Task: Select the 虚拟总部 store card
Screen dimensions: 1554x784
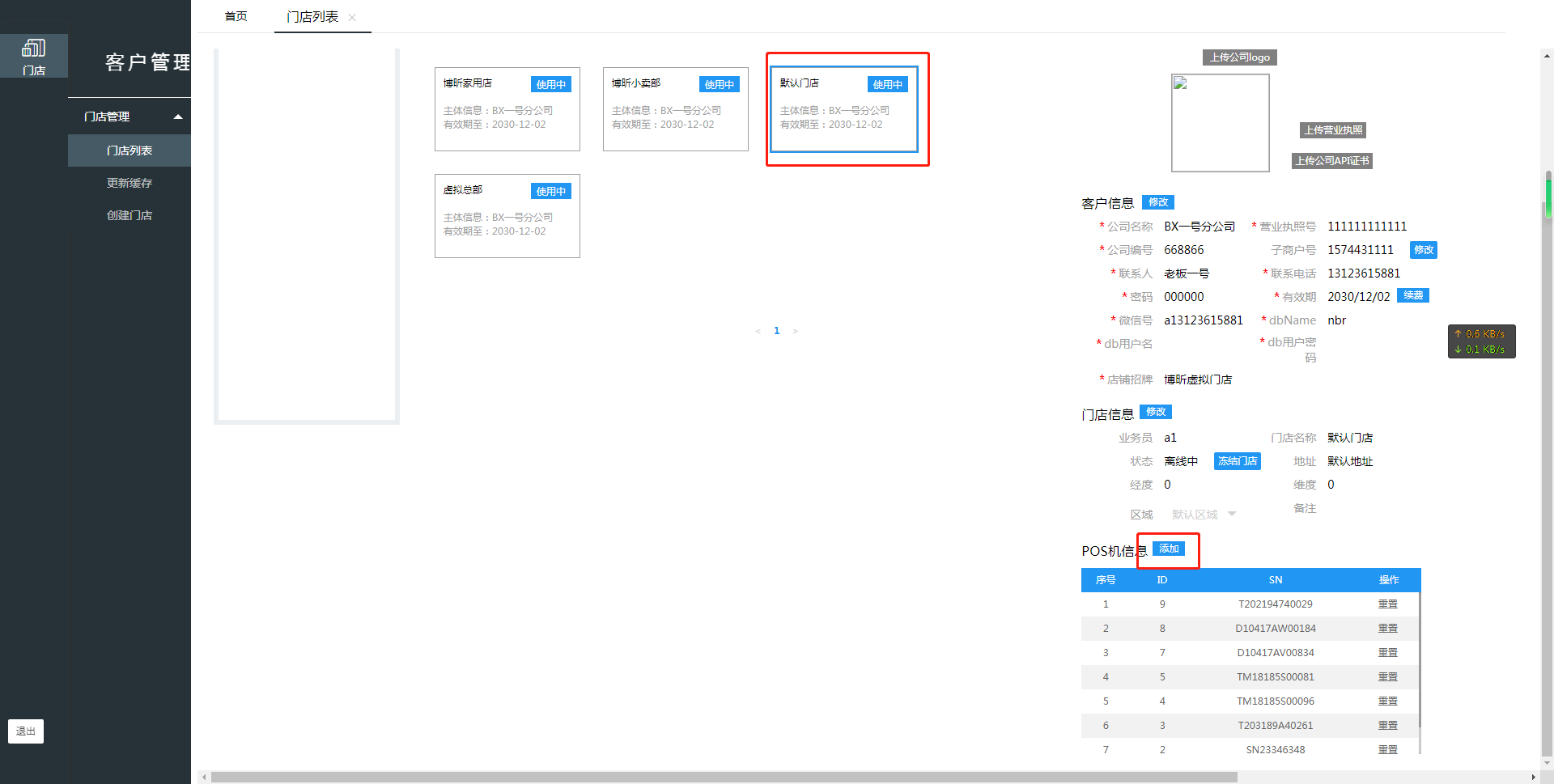Action: (507, 216)
